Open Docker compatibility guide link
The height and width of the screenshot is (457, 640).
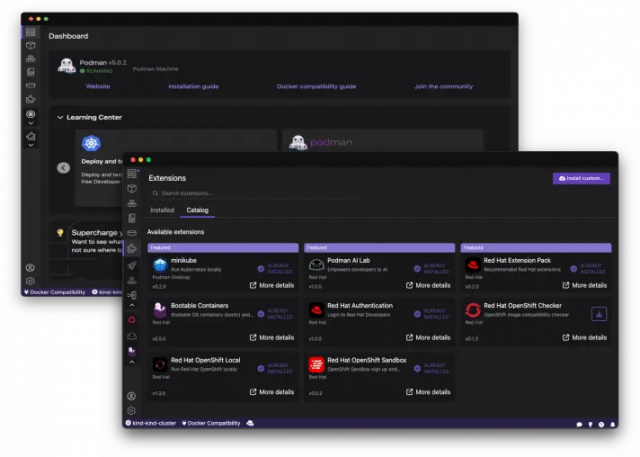[316, 87]
